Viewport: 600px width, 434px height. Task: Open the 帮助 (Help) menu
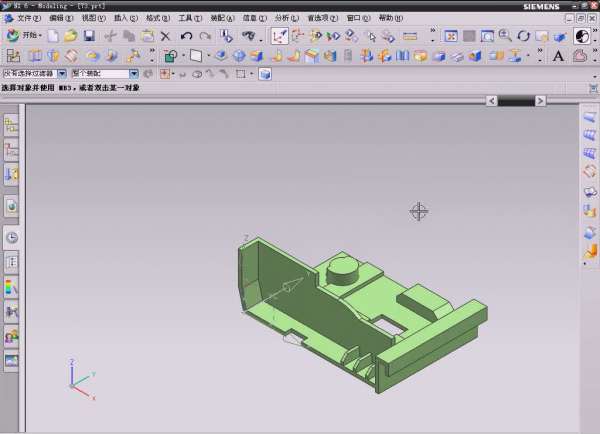(391, 18)
